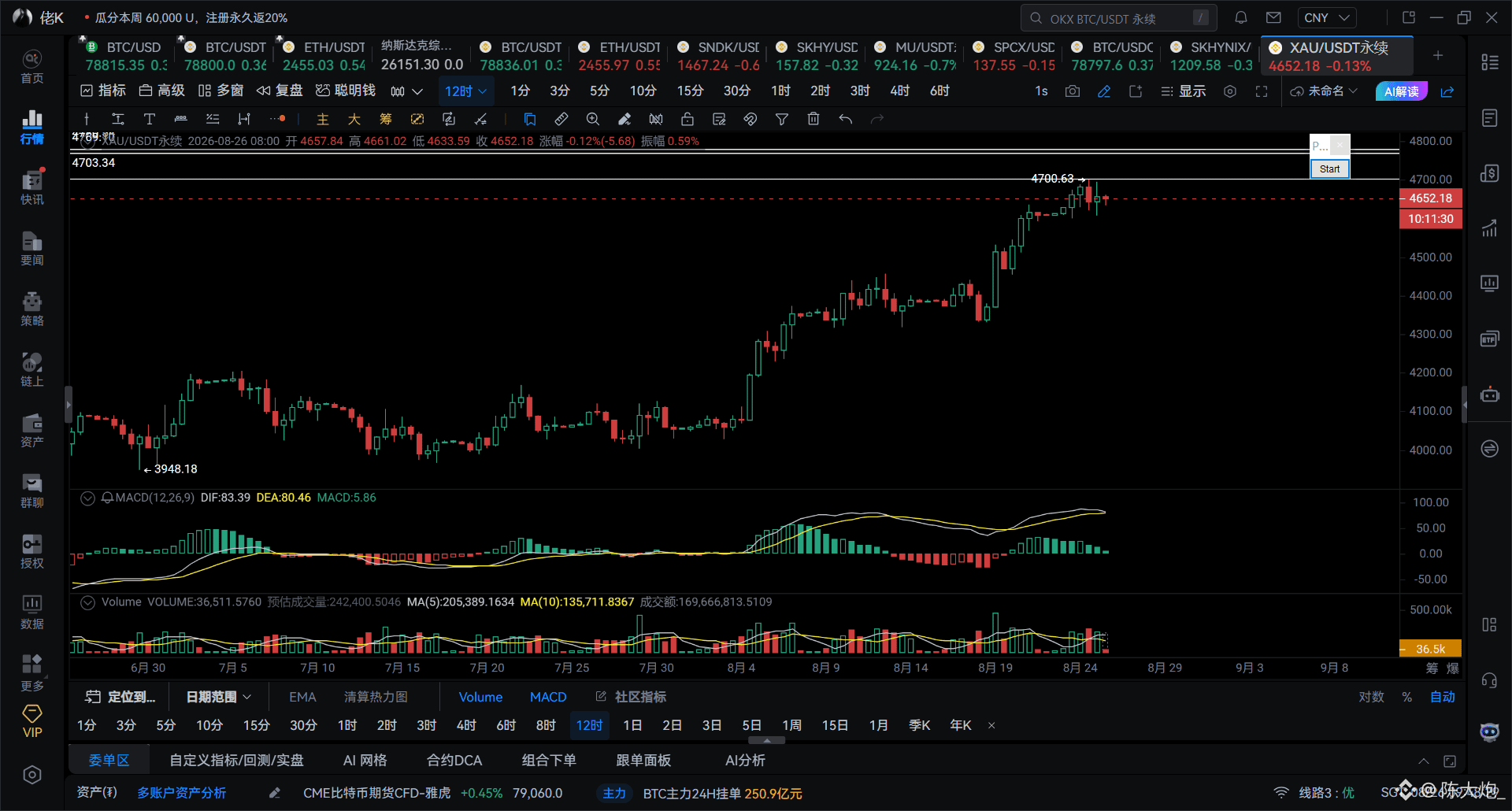Image resolution: width=1512 pixels, height=811 pixels.
Task: Switch to the SNDK/USD symbol tab
Action: pyautogui.click(x=719, y=56)
